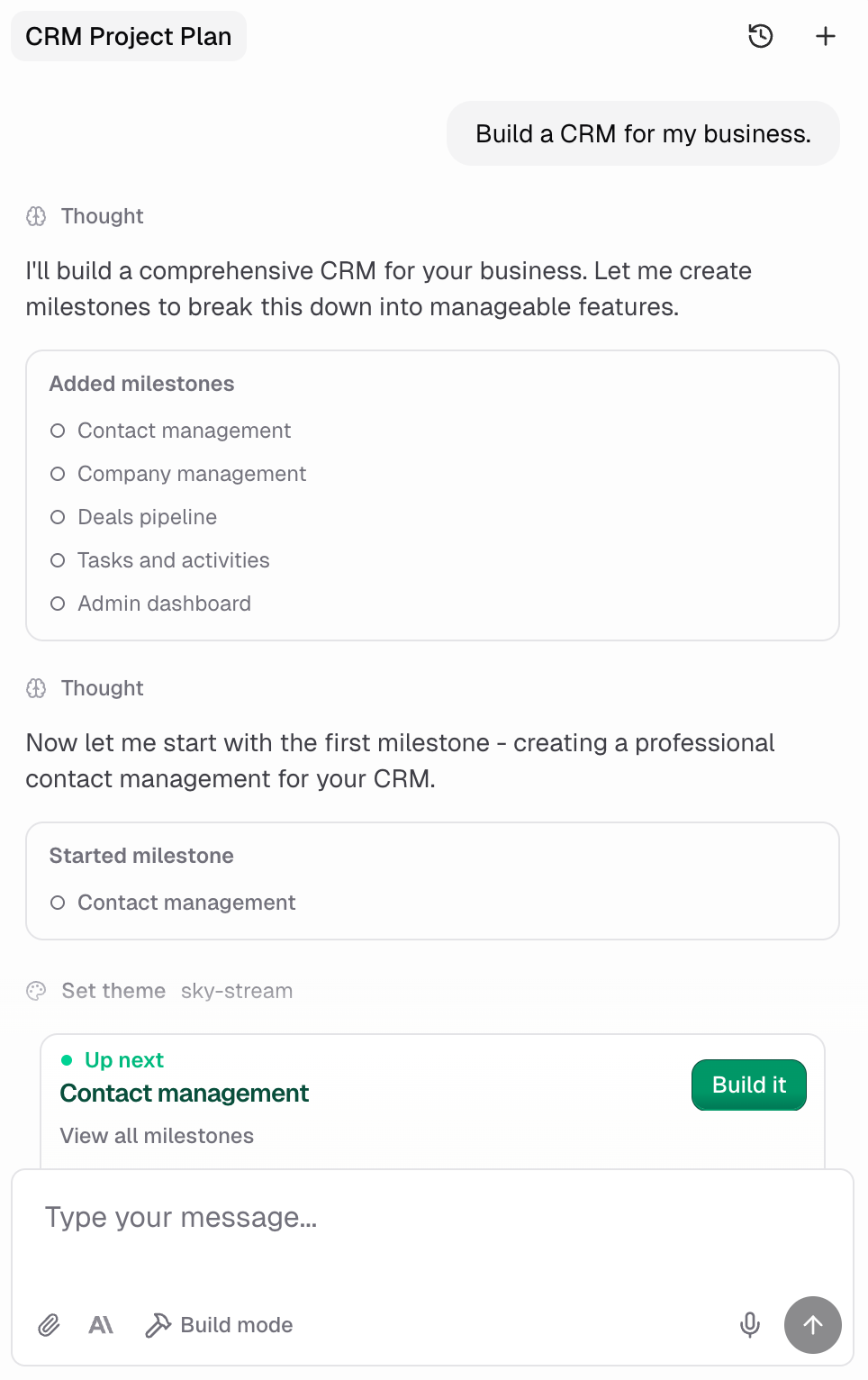Viewport: 868px width, 1380px height.
Task: Open the Contact management milestone link
Action: pyautogui.click(x=184, y=1093)
